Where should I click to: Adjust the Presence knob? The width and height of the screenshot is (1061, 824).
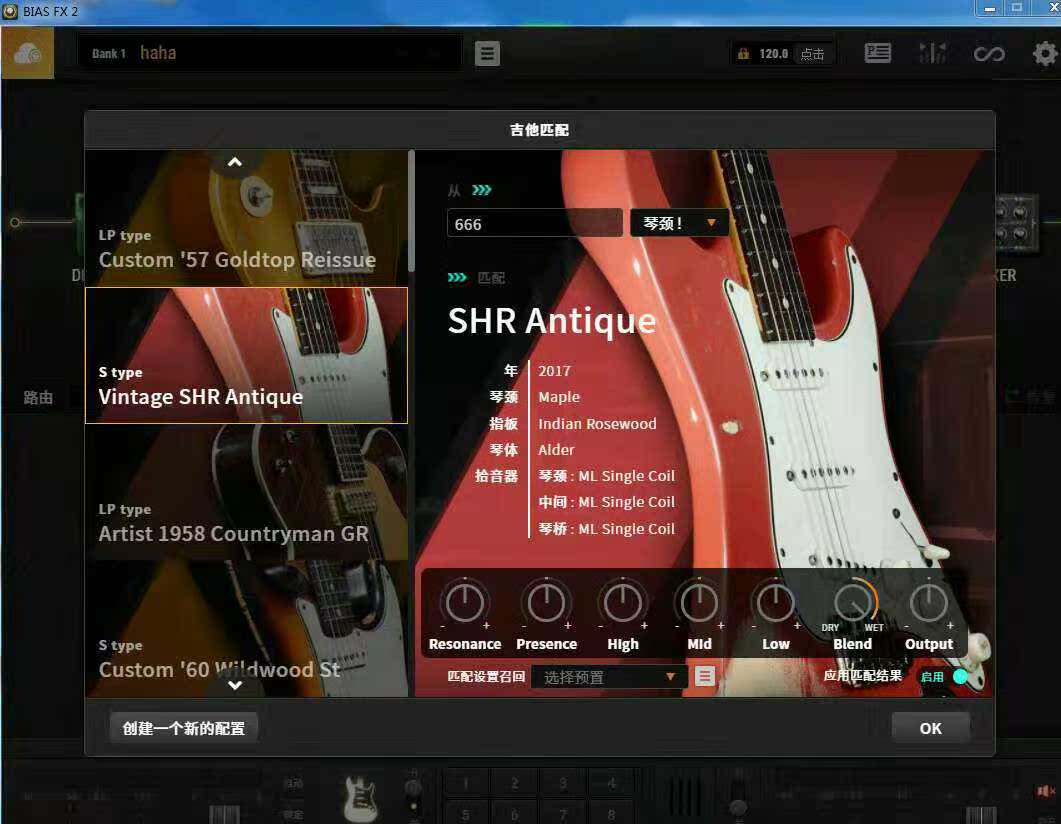[546, 602]
